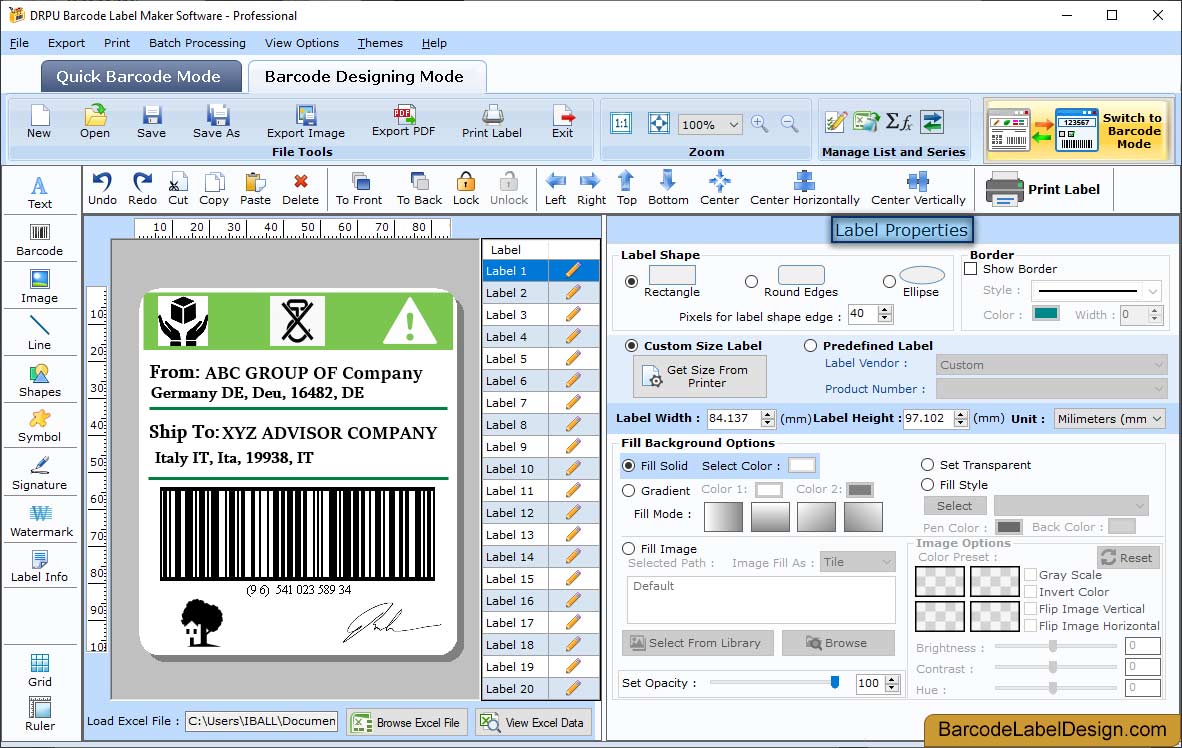
Task: Select the Fill Style radio button
Action: (x=927, y=484)
